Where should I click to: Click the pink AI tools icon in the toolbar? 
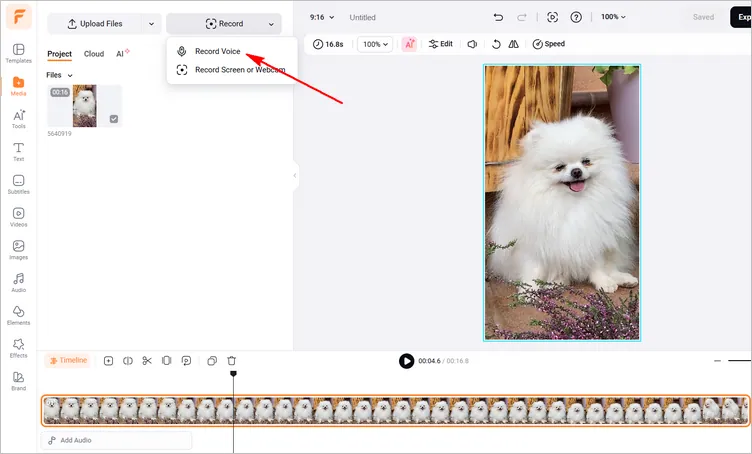[x=409, y=44]
